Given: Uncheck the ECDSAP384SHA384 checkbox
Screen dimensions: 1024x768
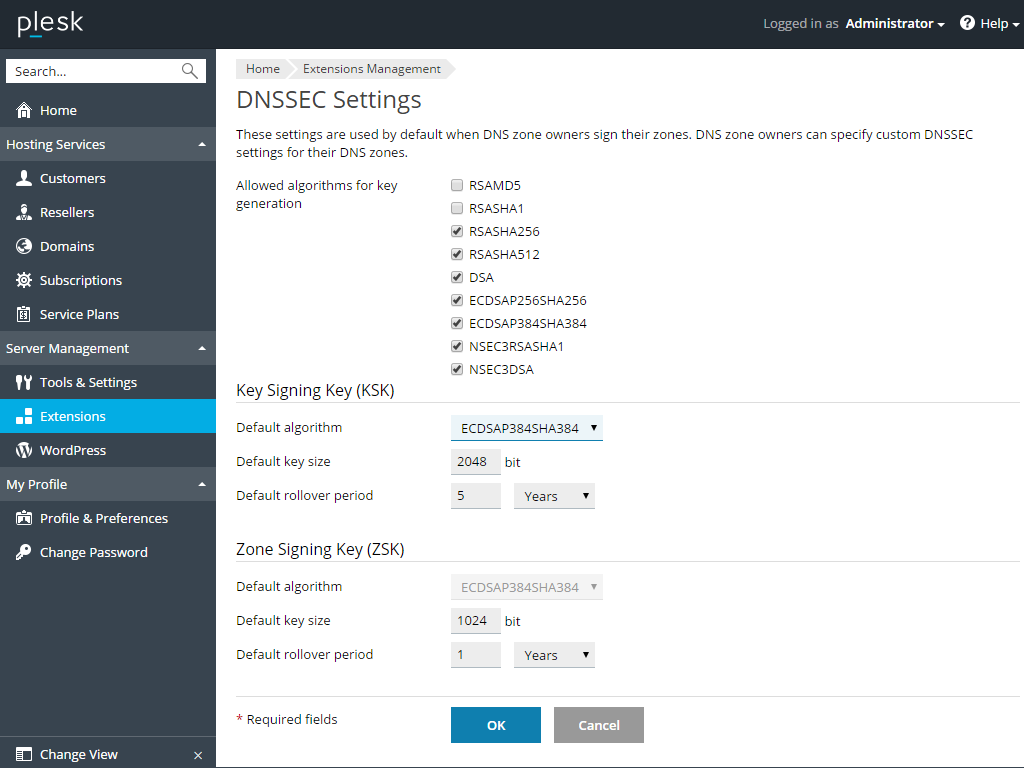Looking at the screenshot, I should click(457, 323).
